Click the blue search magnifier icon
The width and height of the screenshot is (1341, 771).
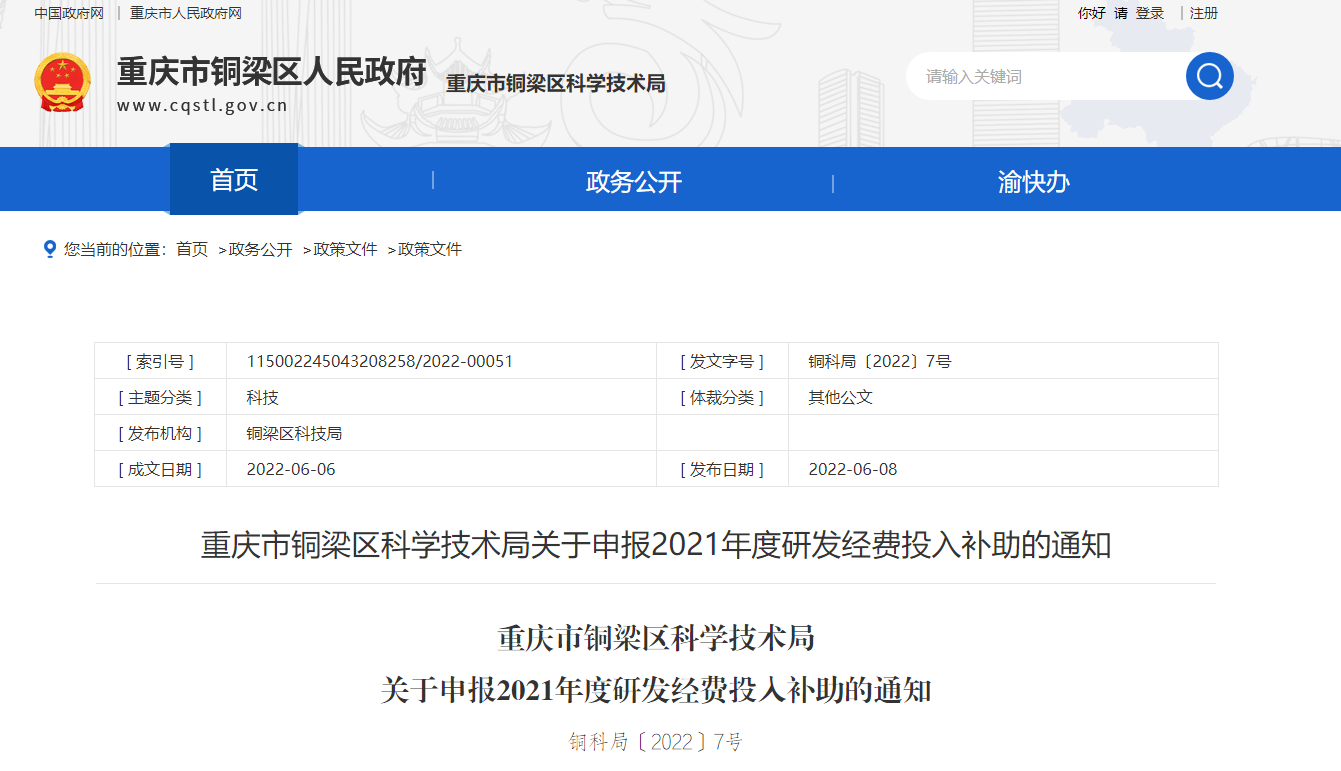click(x=1209, y=76)
